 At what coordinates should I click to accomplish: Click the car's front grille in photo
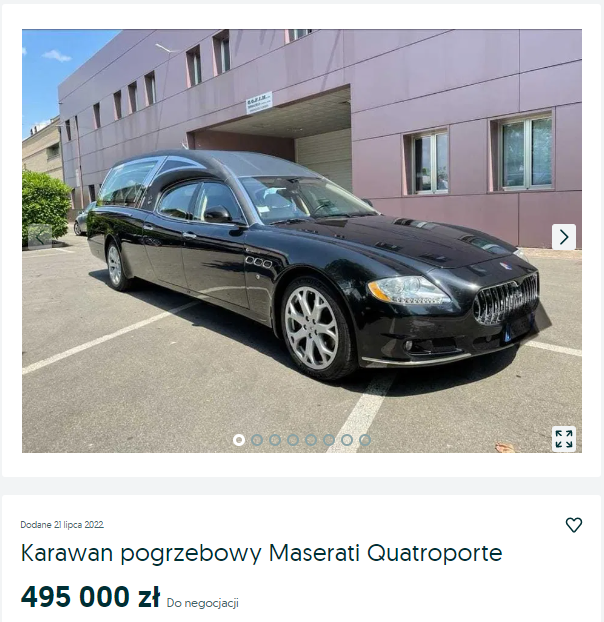tap(506, 298)
